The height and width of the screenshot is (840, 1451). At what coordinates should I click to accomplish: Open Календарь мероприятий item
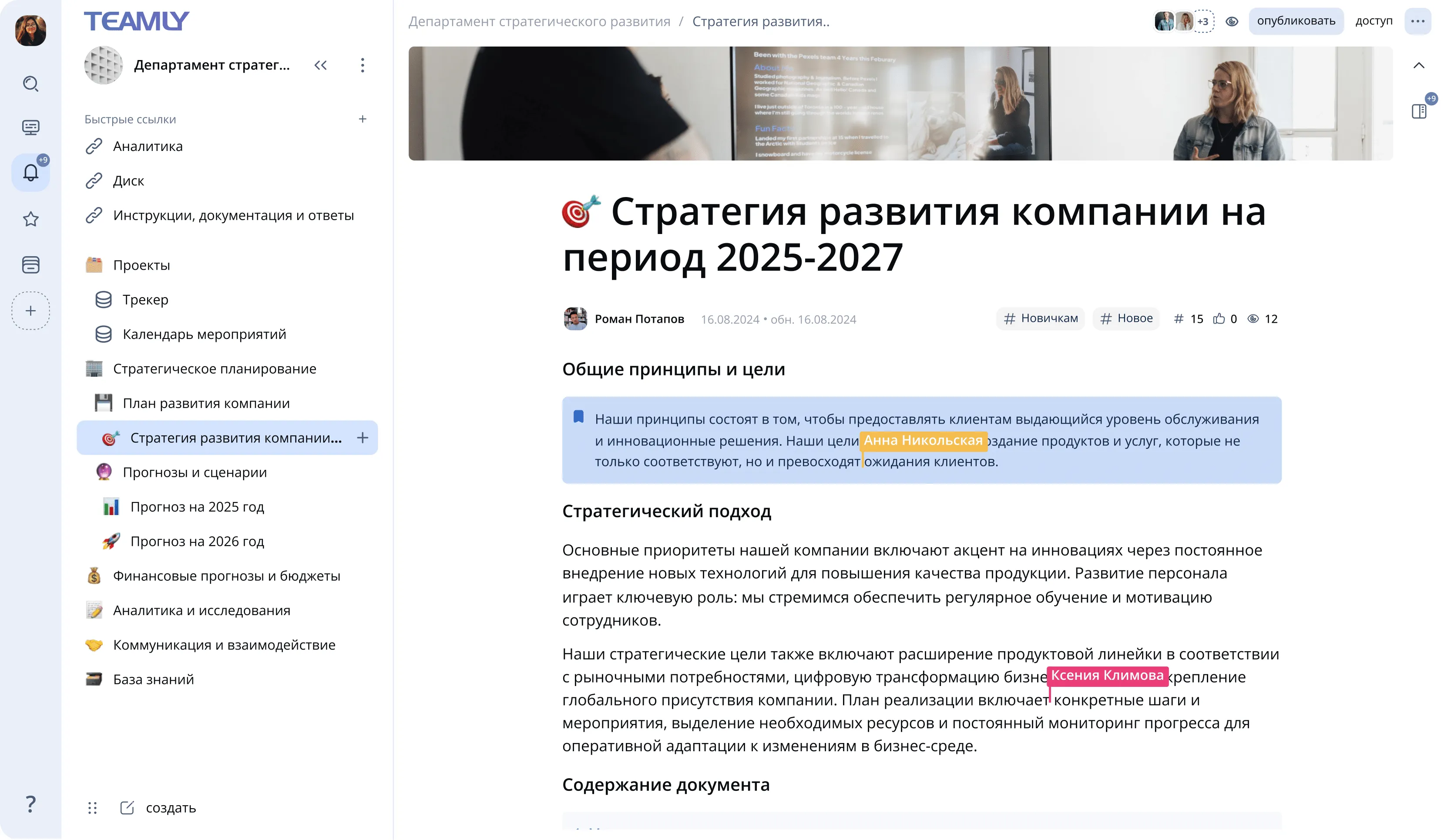click(x=204, y=334)
